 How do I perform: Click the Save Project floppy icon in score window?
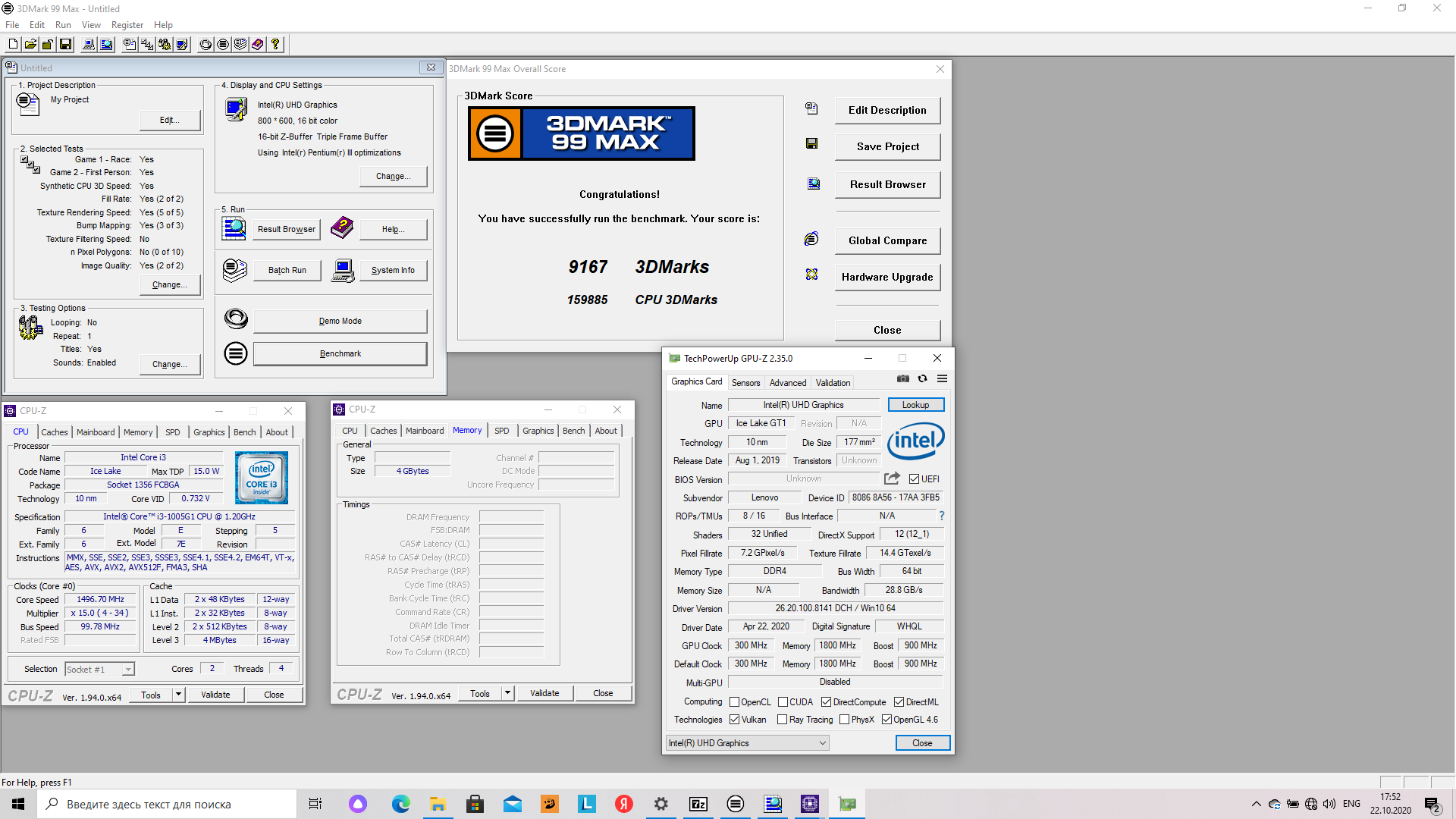[811, 144]
